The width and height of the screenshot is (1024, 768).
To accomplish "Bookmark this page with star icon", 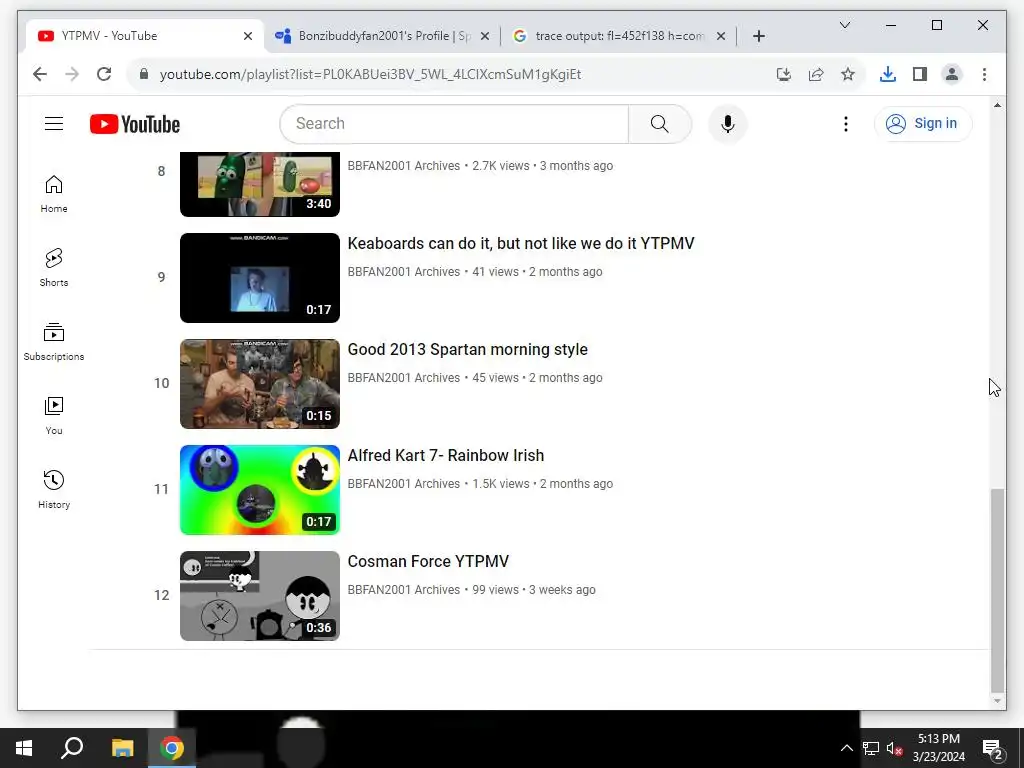I will 848,74.
